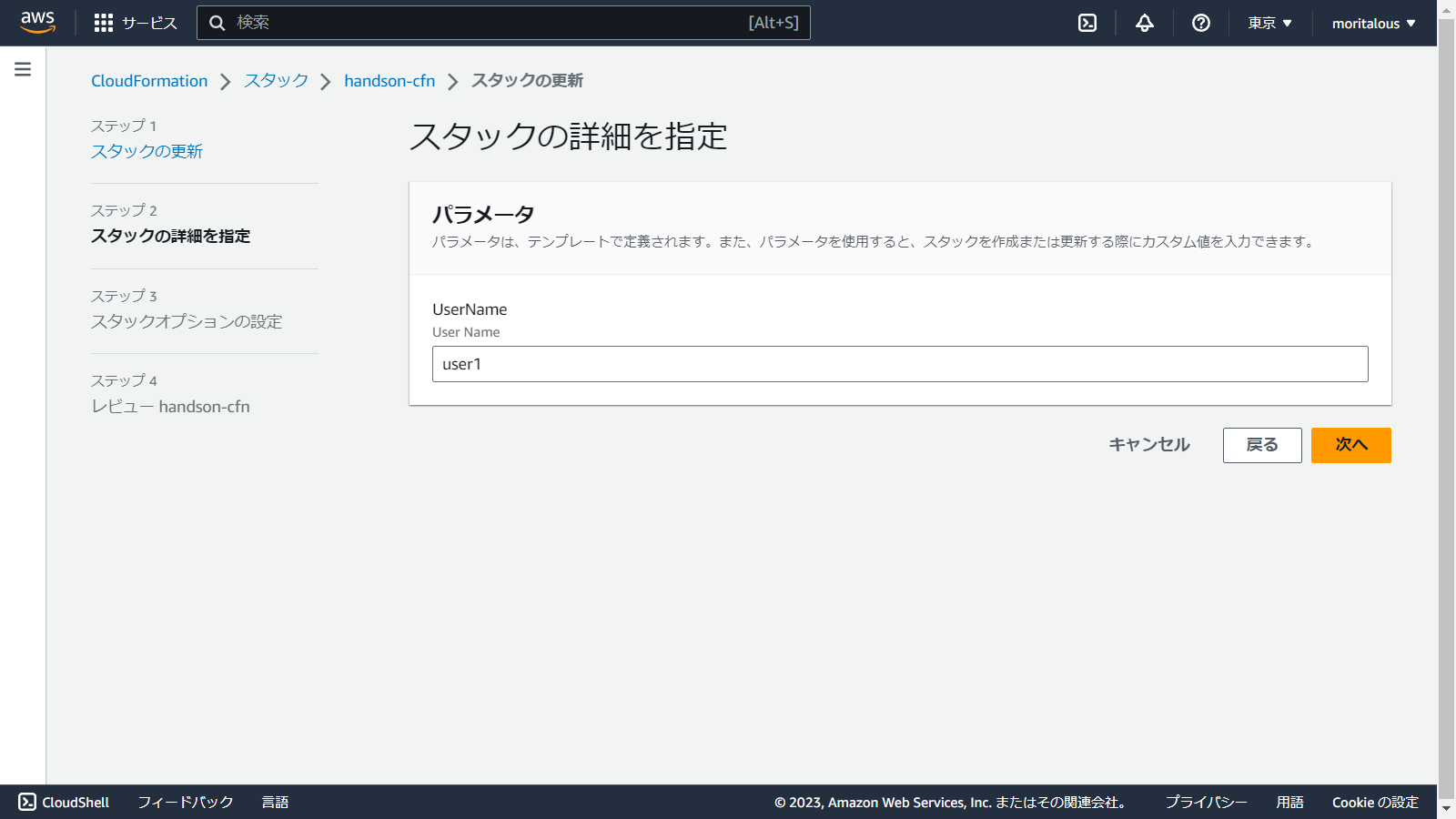
Task: Click the AWS logo home icon
Action: pos(37,22)
